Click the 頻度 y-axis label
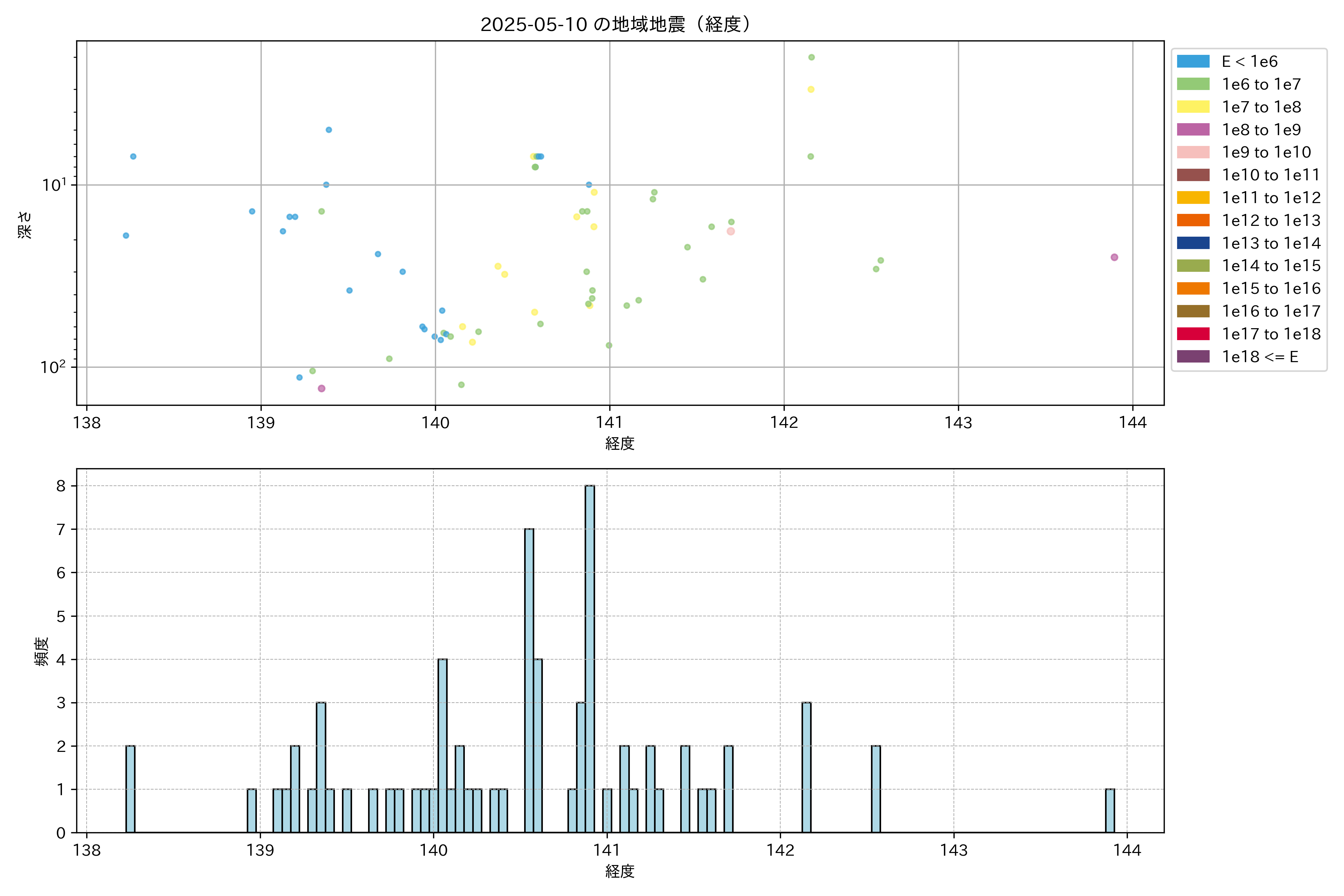This screenshot has width=1344, height=896. [41, 651]
